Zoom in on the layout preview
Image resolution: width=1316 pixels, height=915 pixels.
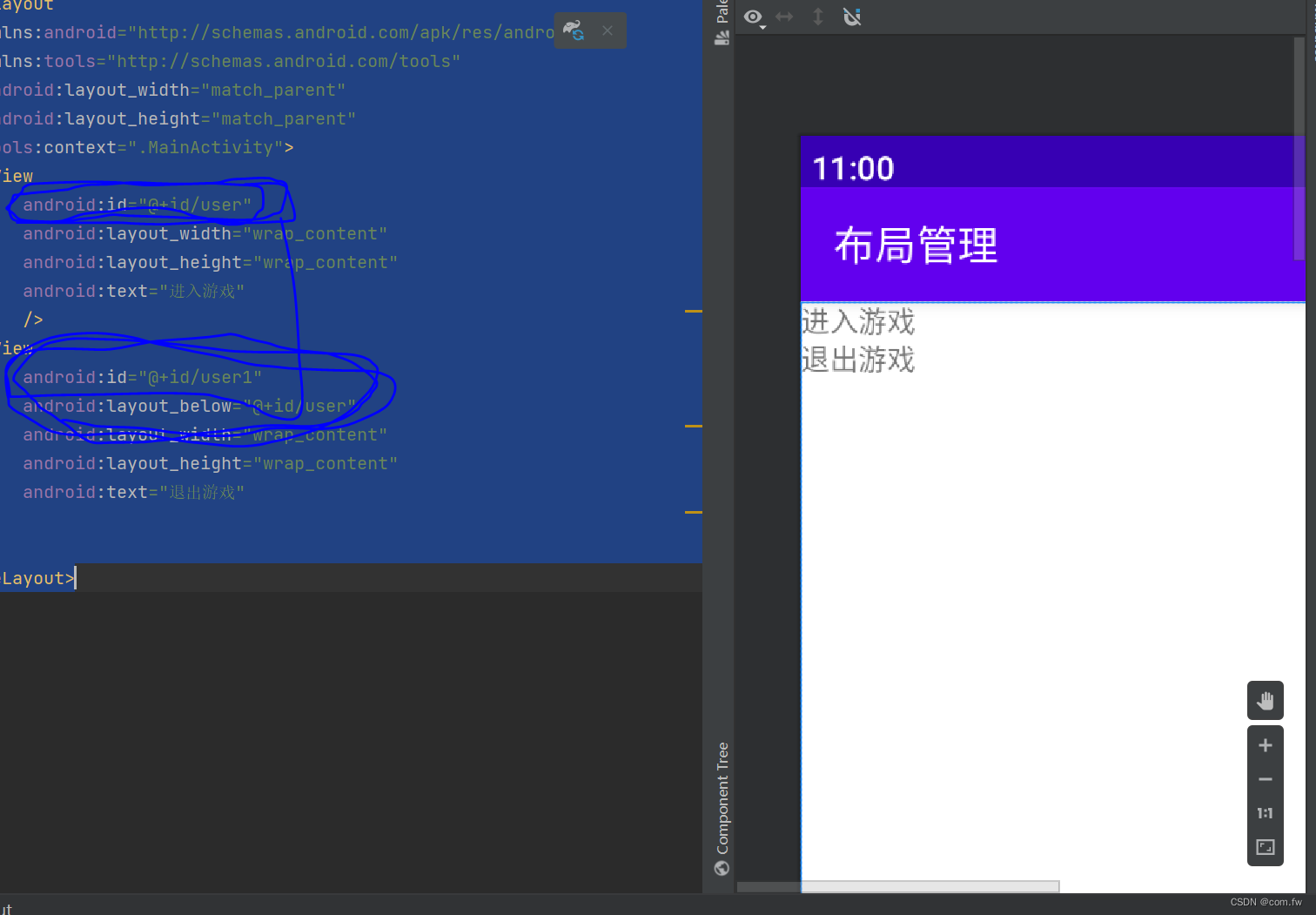tap(1265, 744)
